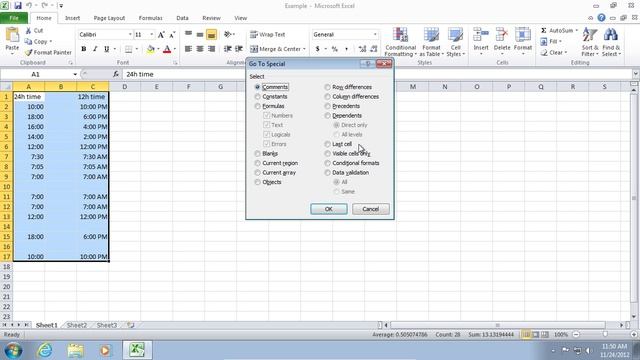Screen dimensions: 640x360
Task: Apply Percent Style format
Action: [335, 49]
